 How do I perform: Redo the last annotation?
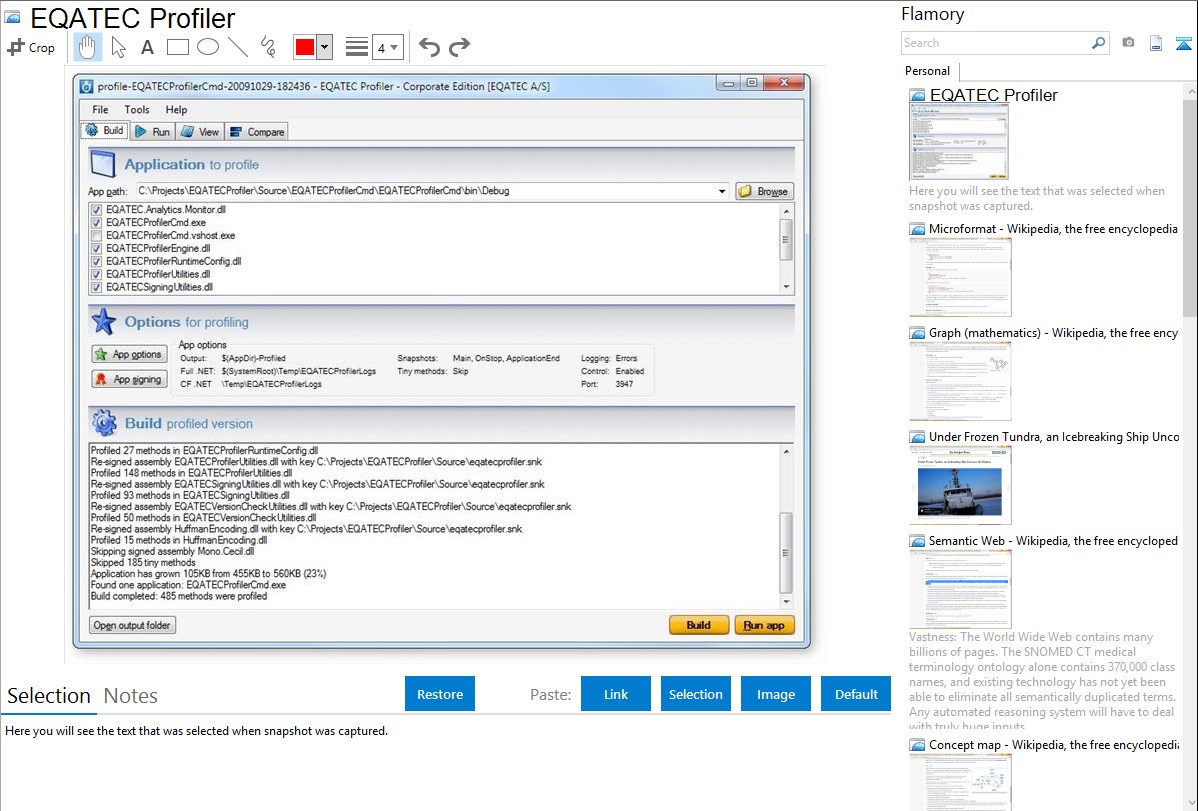(459, 47)
